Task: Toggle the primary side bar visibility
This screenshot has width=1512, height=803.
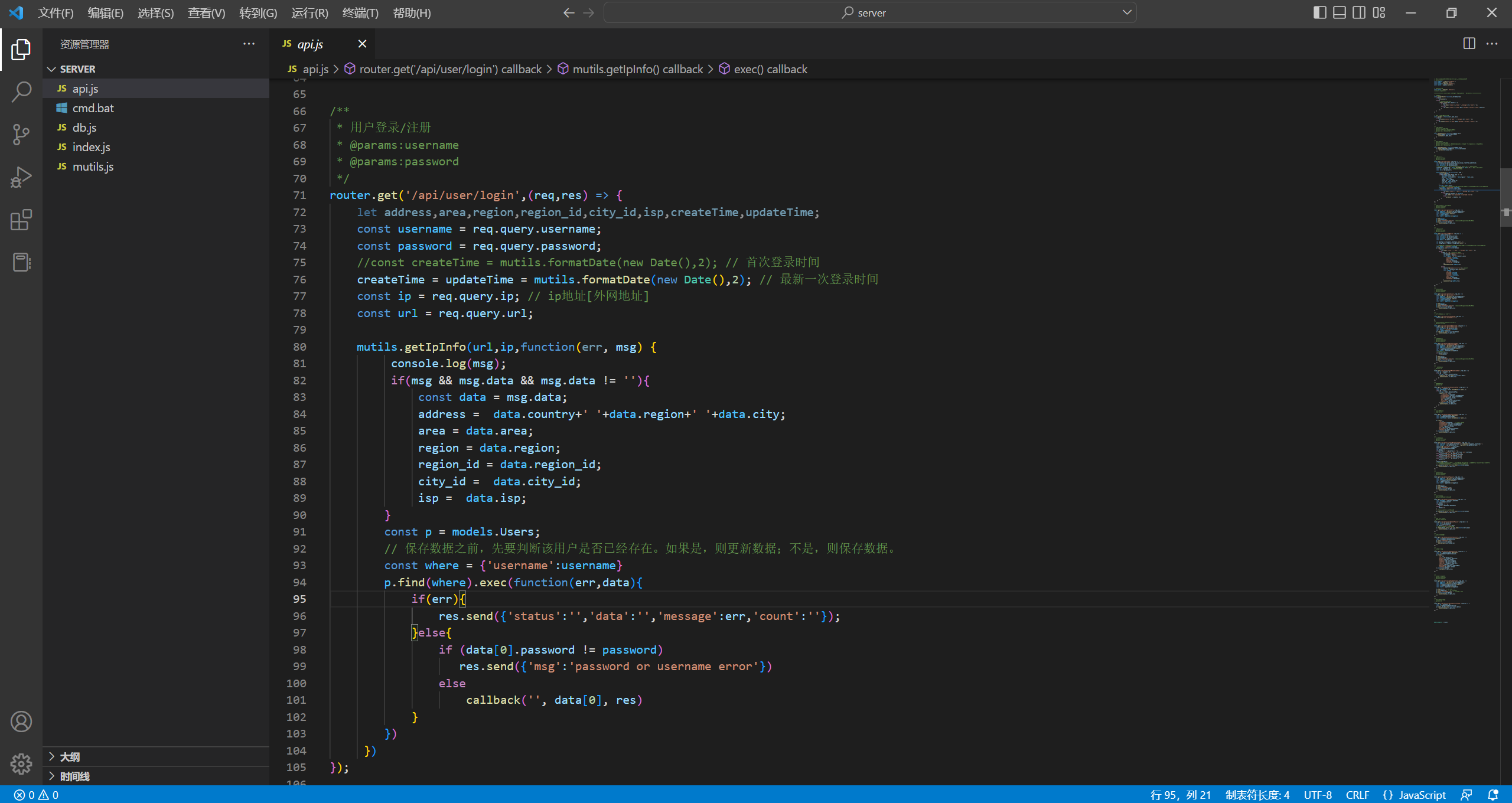Action: pyautogui.click(x=1319, y=12)
